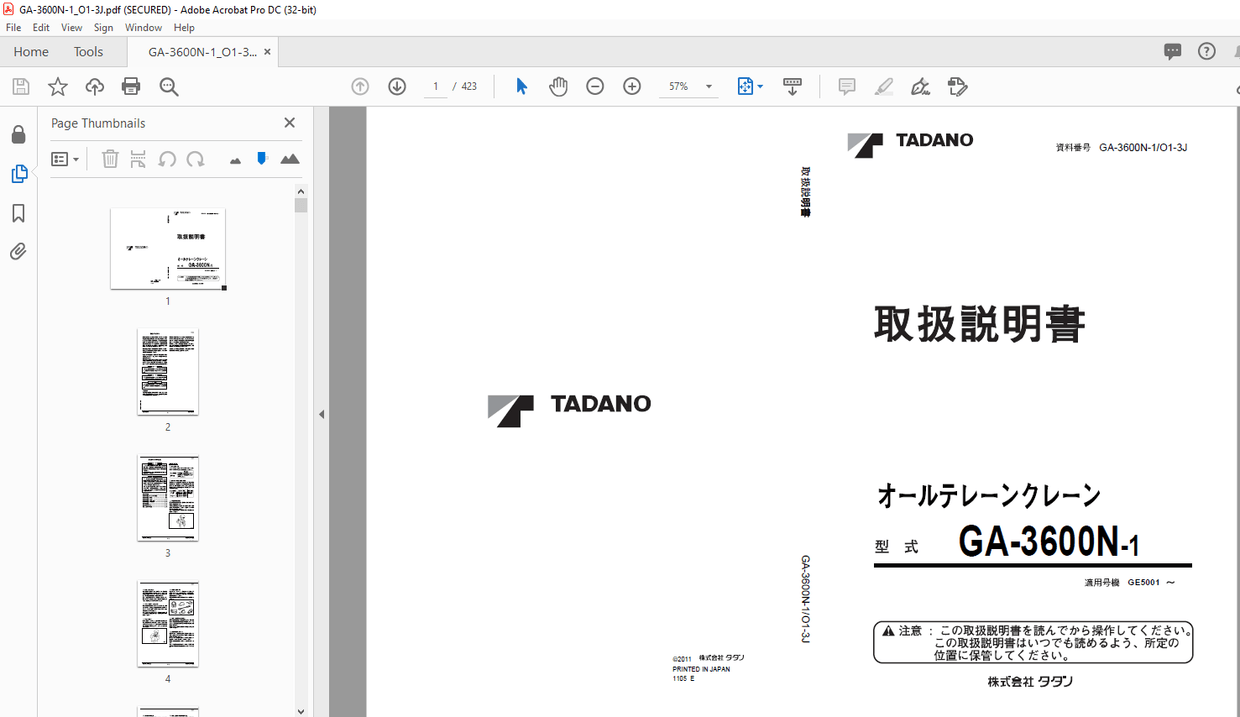Select page 3 thumbnail
The image size is (1240, 717).
click(167, 497)
